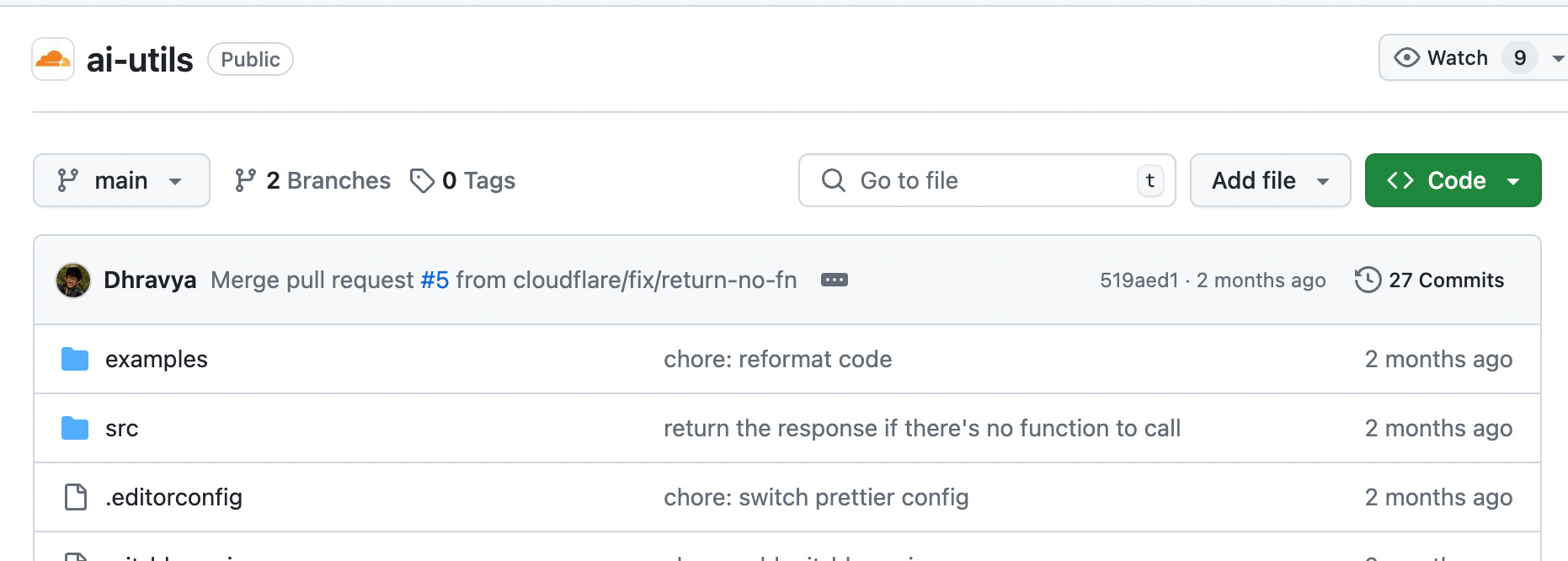The height and width of the screenshot is (561, 1568).
Task: Open the green Code menu
Action: [1453, 181]
